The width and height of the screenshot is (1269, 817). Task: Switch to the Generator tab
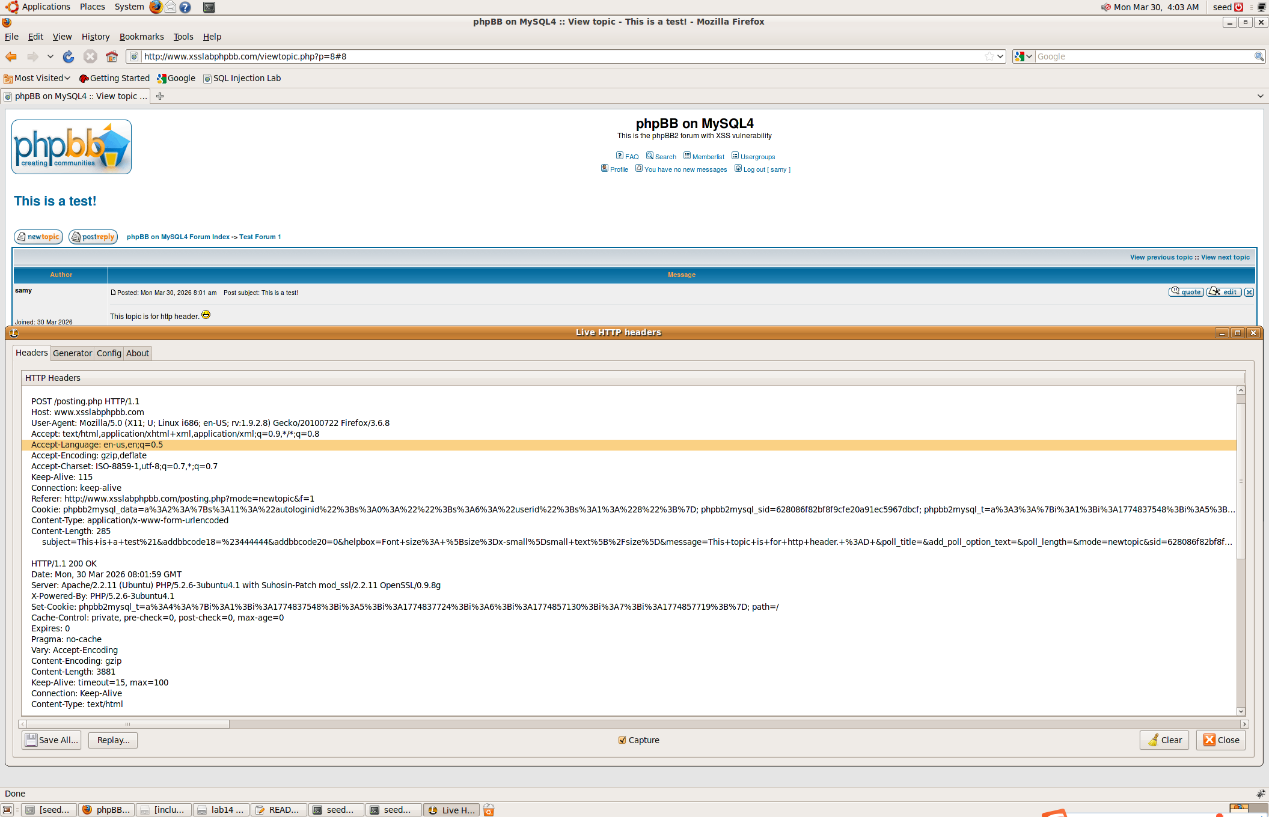(x=72, y=353)
